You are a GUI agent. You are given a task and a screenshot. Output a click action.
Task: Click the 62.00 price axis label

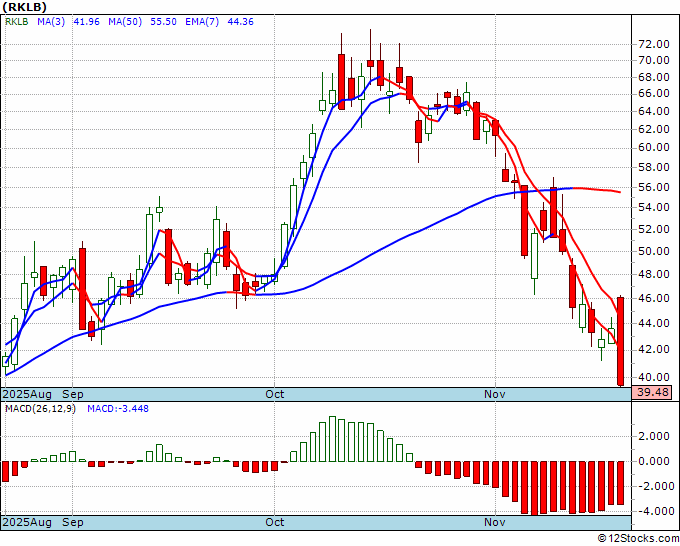654,129
